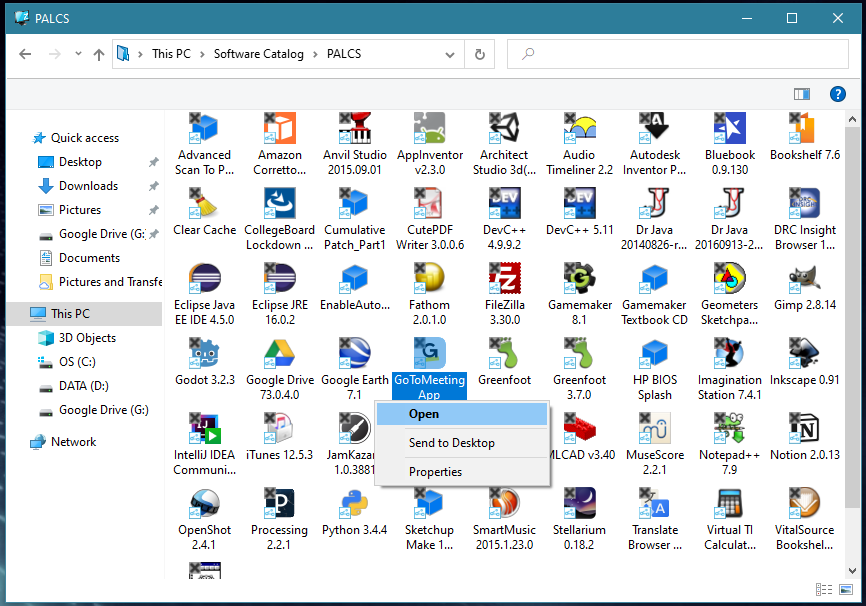The image size is (866, 606).
Task: Open Desktop in Quick access
Action: [80, 162]
